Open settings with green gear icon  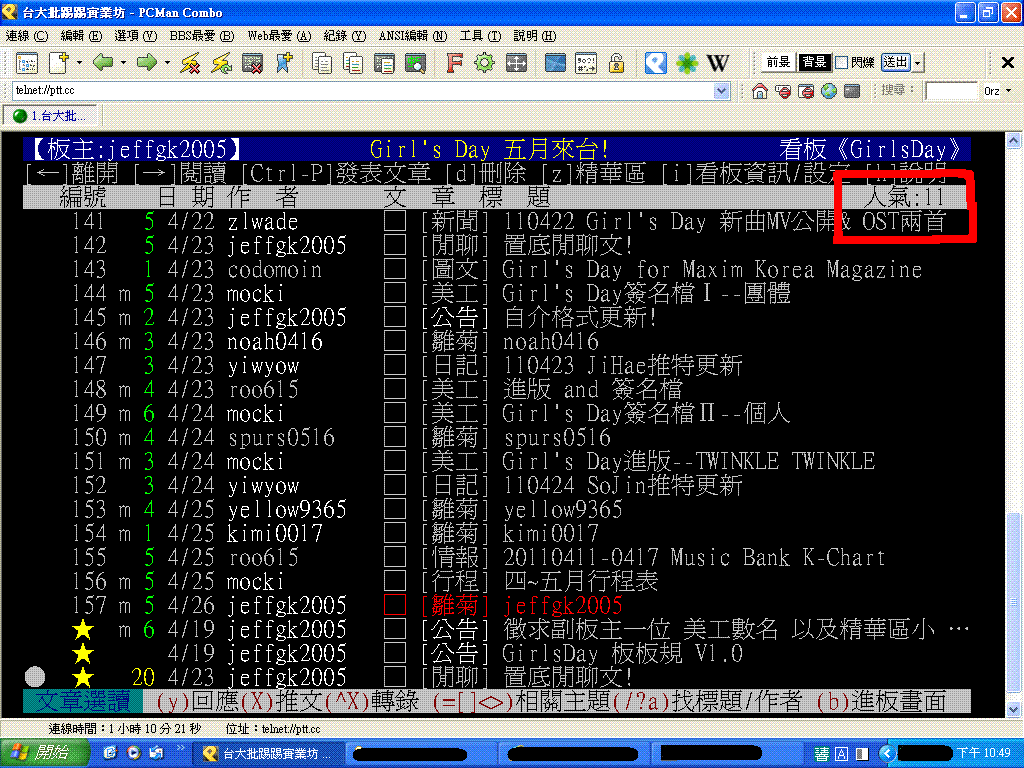[485, 63]
